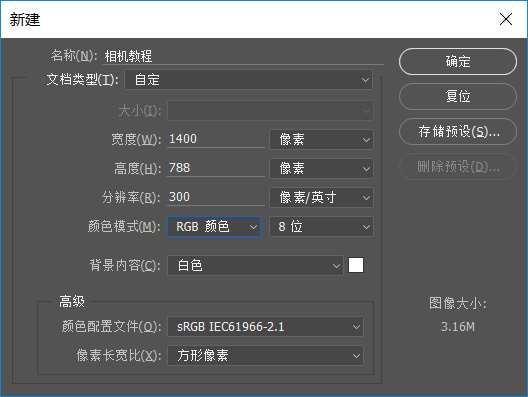
Task: Click the 名称(N): label
Action: (x=74, y=56)
